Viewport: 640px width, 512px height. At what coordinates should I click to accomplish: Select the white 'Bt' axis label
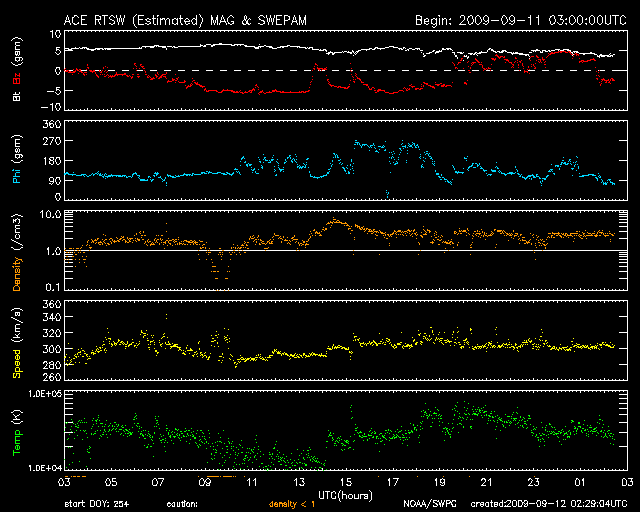(17, 95)
